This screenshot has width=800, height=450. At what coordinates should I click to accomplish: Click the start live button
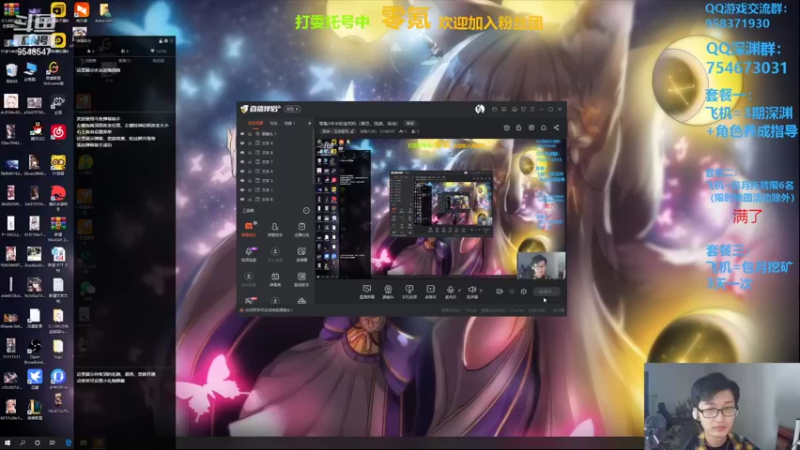(x=546, y=291)
